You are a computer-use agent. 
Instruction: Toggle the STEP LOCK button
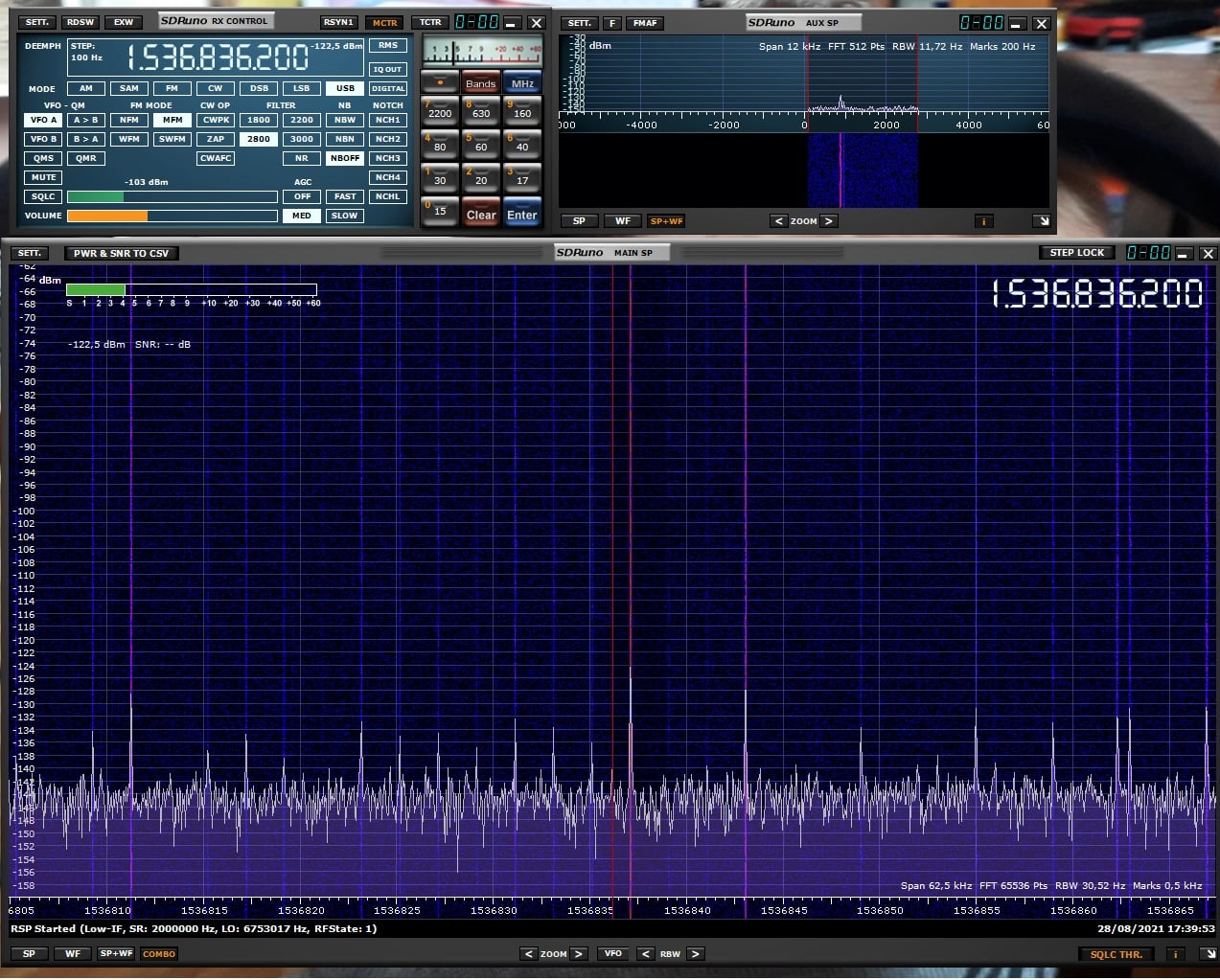pos(1076,253)
